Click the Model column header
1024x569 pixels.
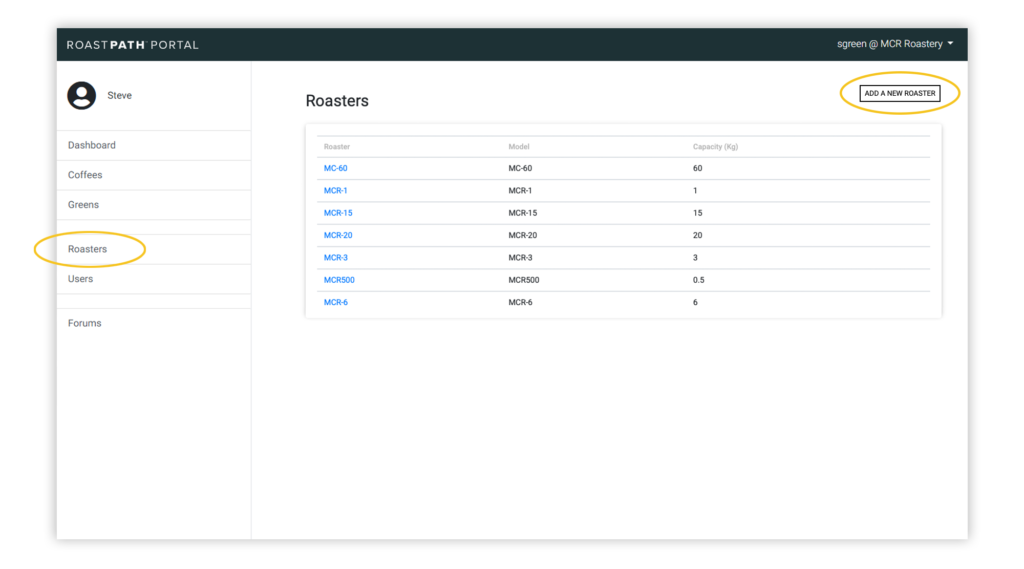click(x=519, y=147)
